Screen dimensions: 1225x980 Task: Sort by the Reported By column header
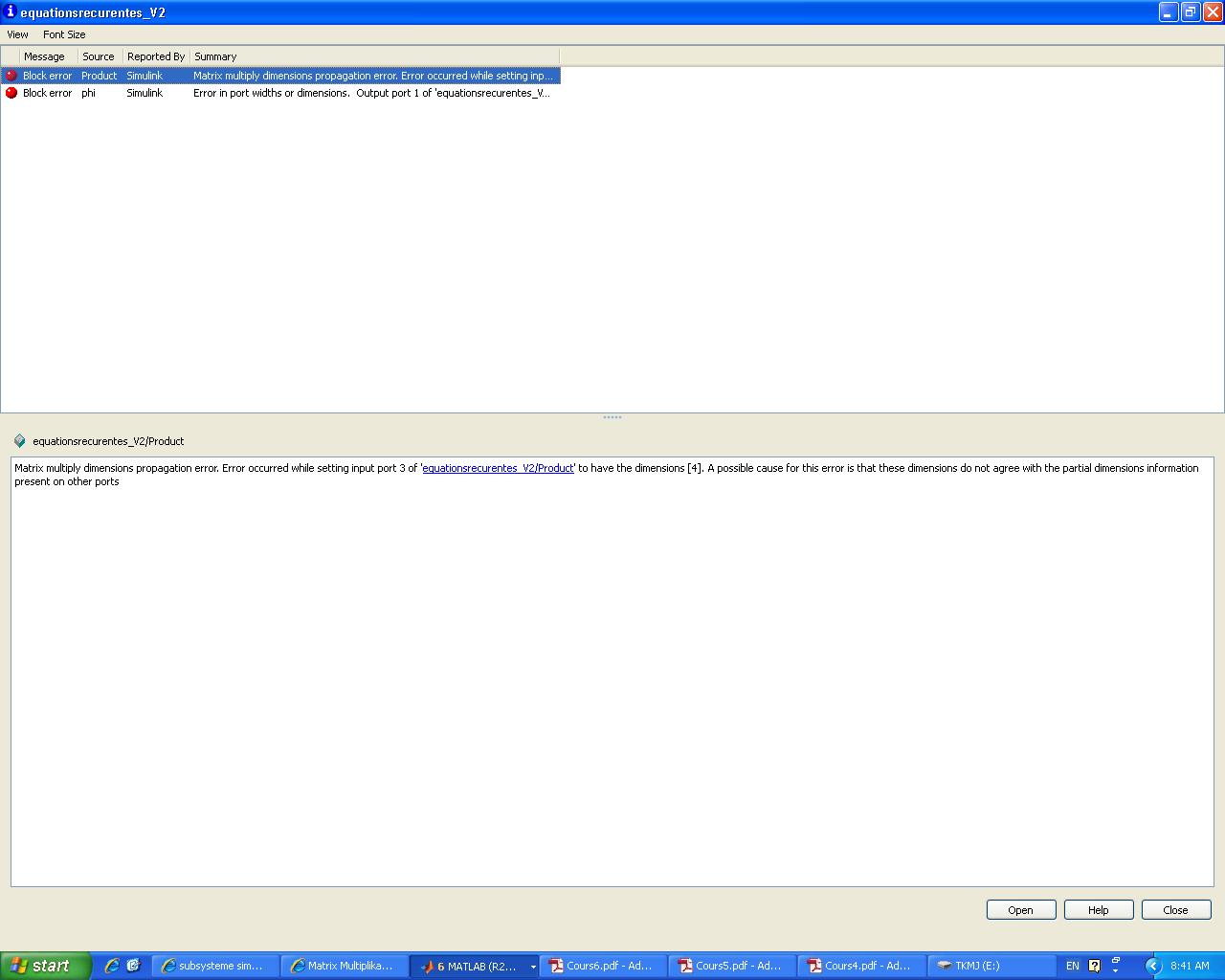pos(156,56)
